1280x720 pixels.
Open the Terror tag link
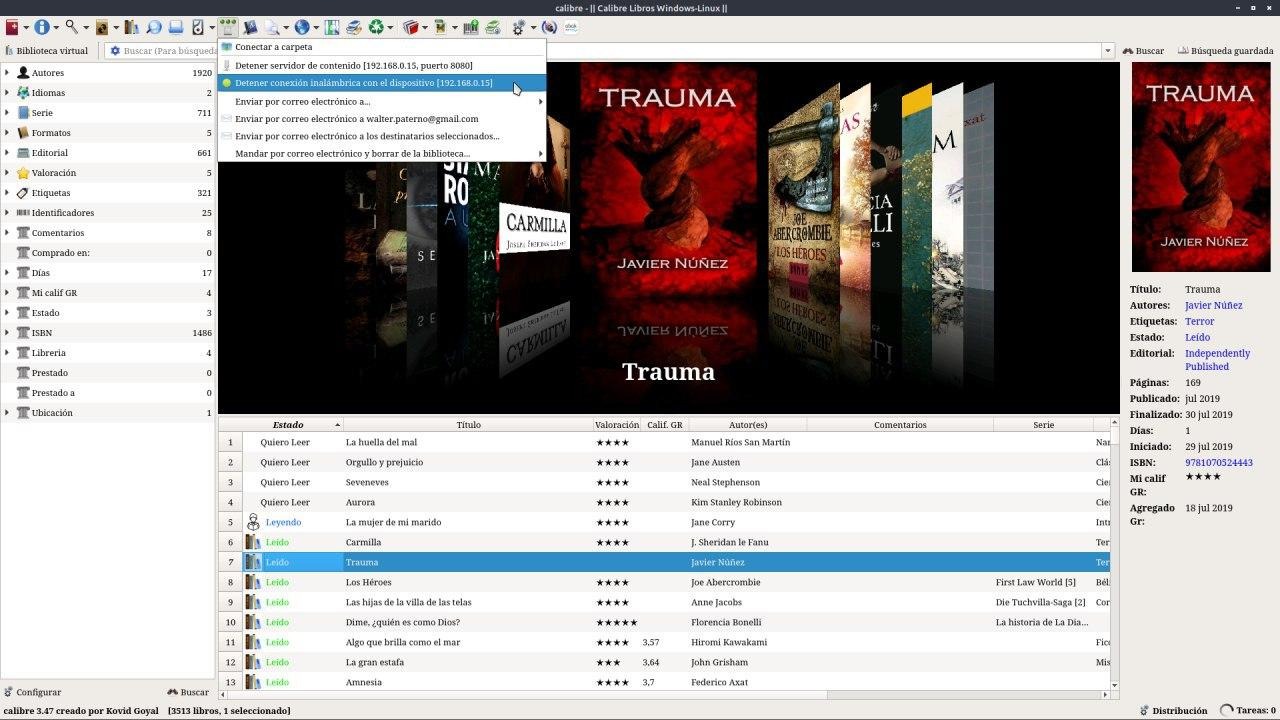(1199, 321)
